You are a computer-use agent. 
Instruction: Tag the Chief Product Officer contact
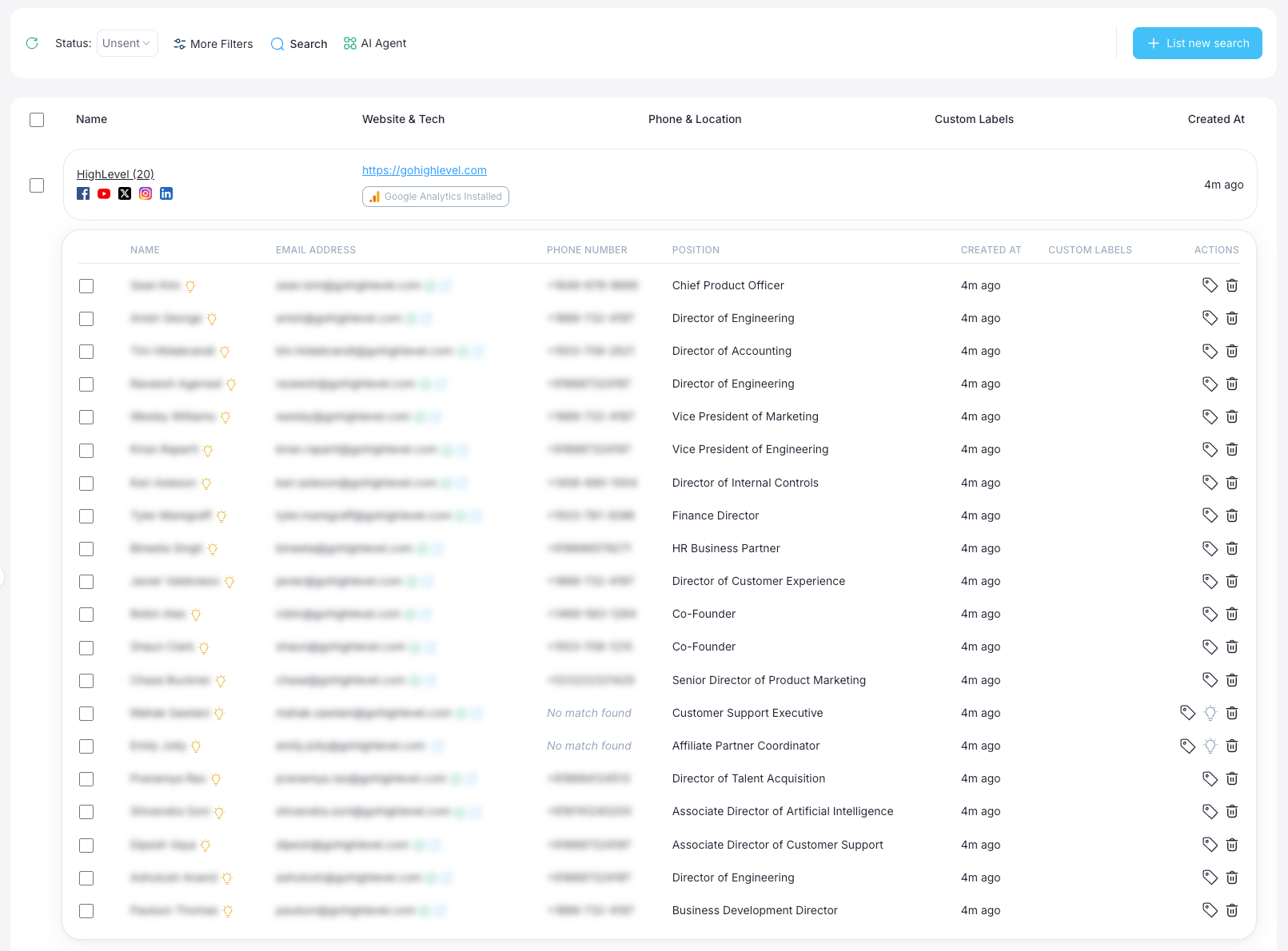click(1210, 285)
